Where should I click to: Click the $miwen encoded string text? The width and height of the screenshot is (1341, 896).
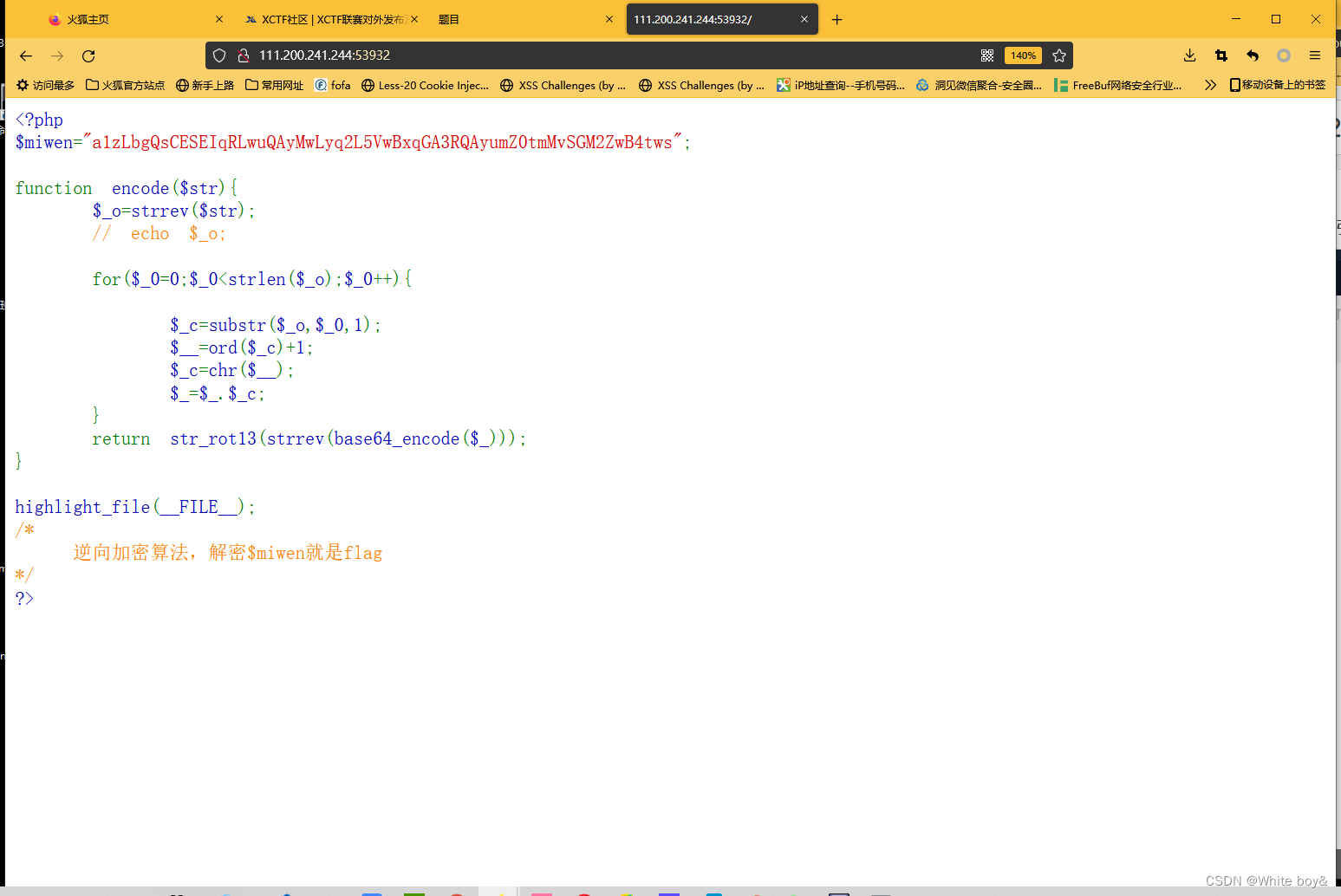[x=382, y=142]
